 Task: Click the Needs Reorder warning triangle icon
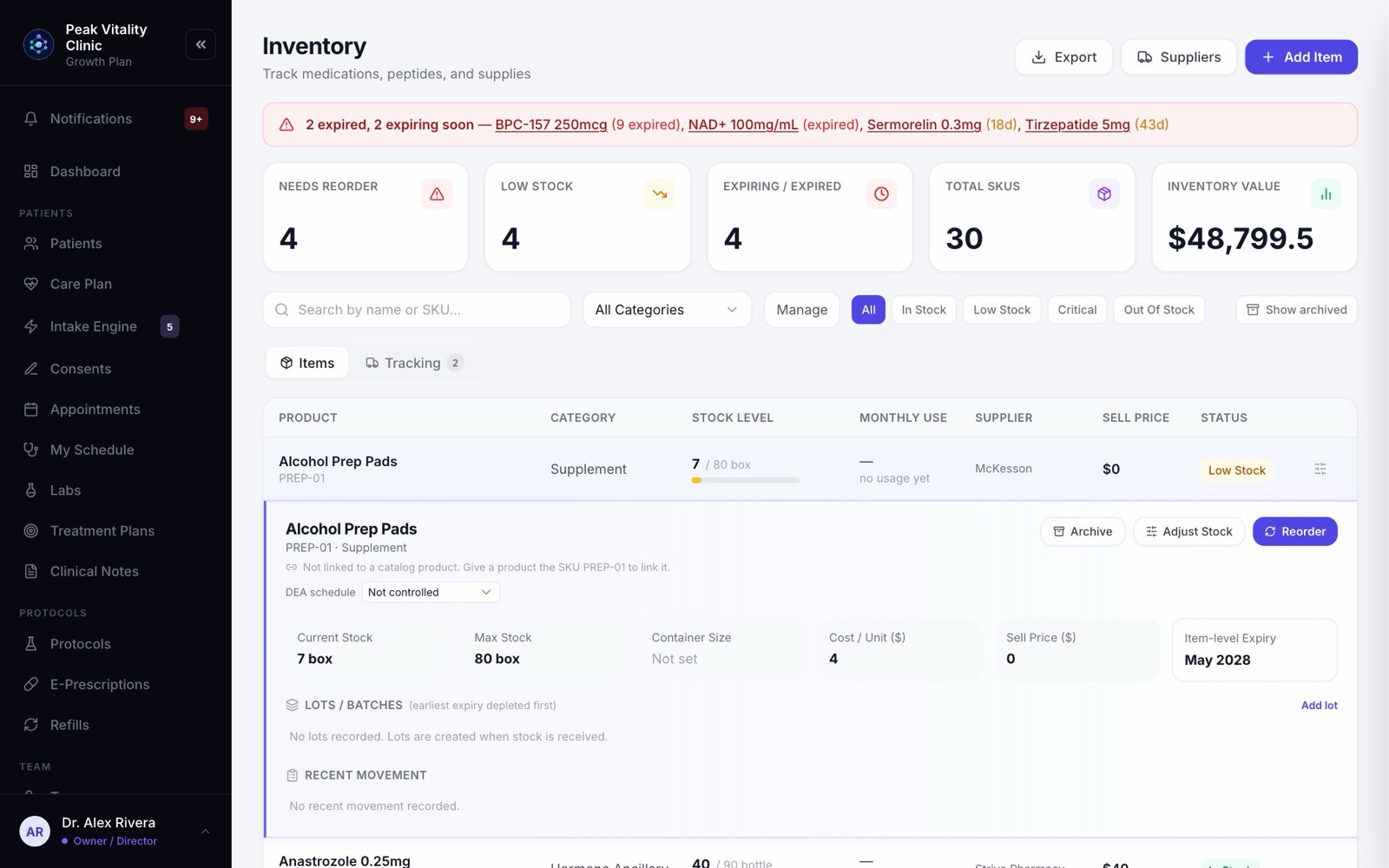(437, 194)
